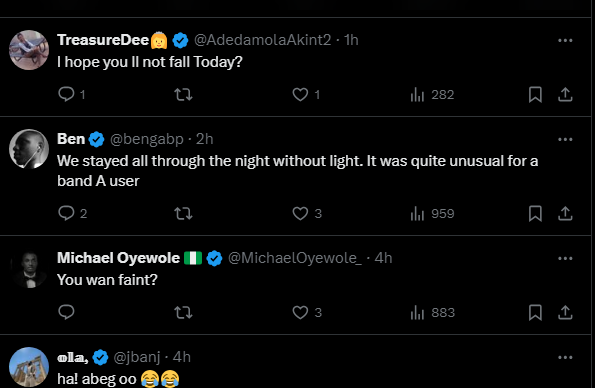Open ola's three-dot more menu
This screenshot has height=388, width=595.
pos(565,358)
